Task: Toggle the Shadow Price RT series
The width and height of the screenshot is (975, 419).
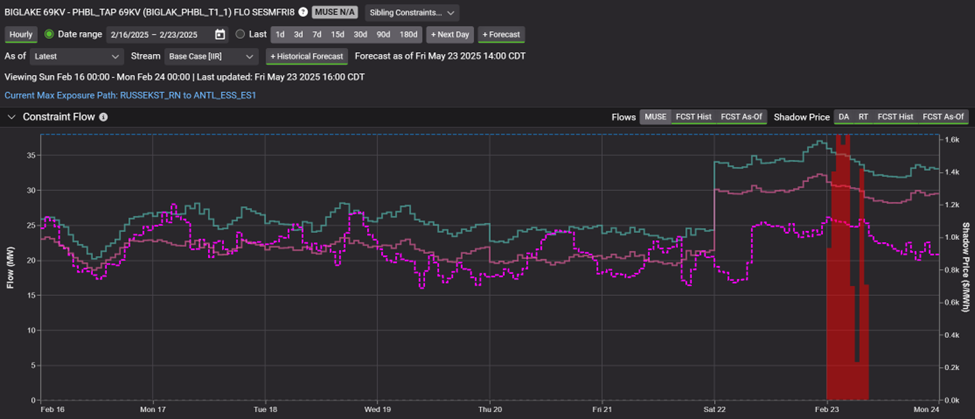Action: (863, 117)
